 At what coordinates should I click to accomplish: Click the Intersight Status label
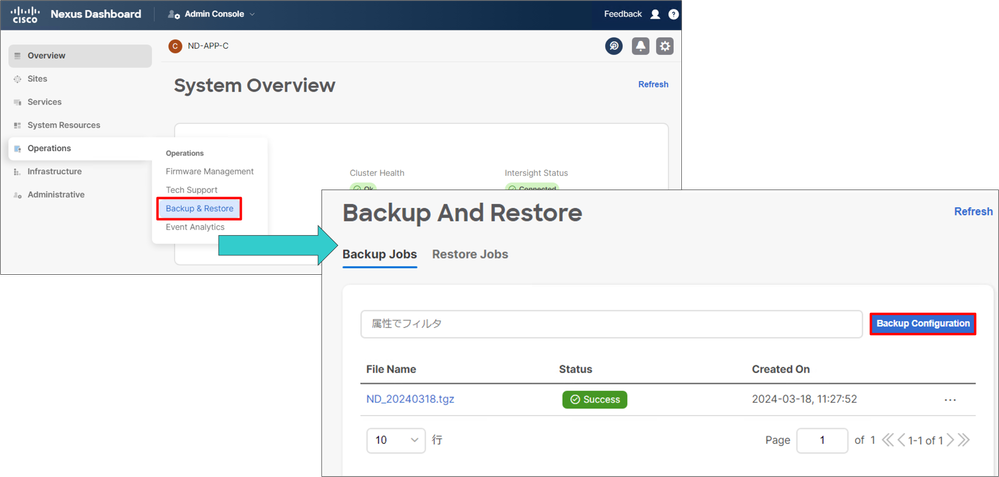tap(536, 173)
